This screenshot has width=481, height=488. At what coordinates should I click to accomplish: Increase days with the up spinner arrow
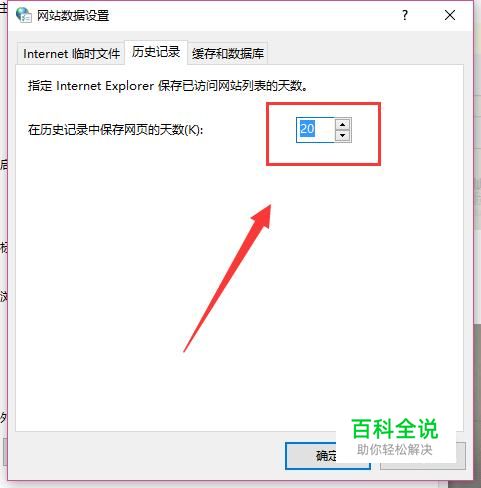pyautogui.click(x=343, y=124)
